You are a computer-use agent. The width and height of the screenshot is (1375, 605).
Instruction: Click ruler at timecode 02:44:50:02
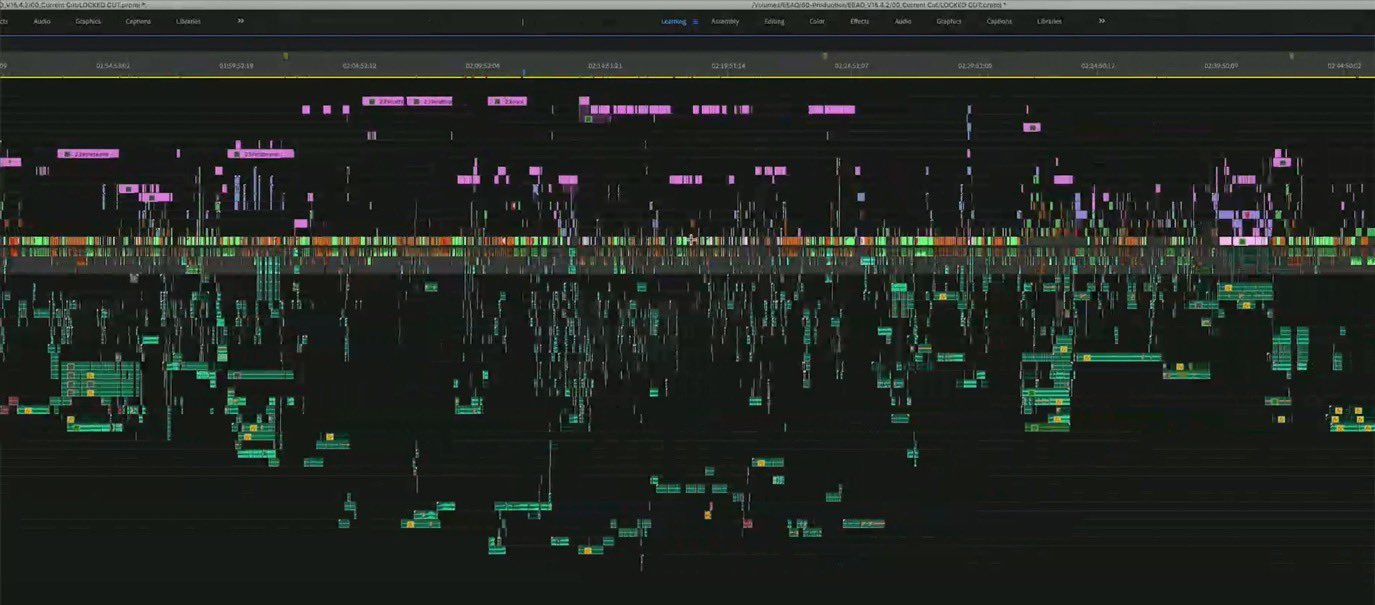(x=1344, y=66)
